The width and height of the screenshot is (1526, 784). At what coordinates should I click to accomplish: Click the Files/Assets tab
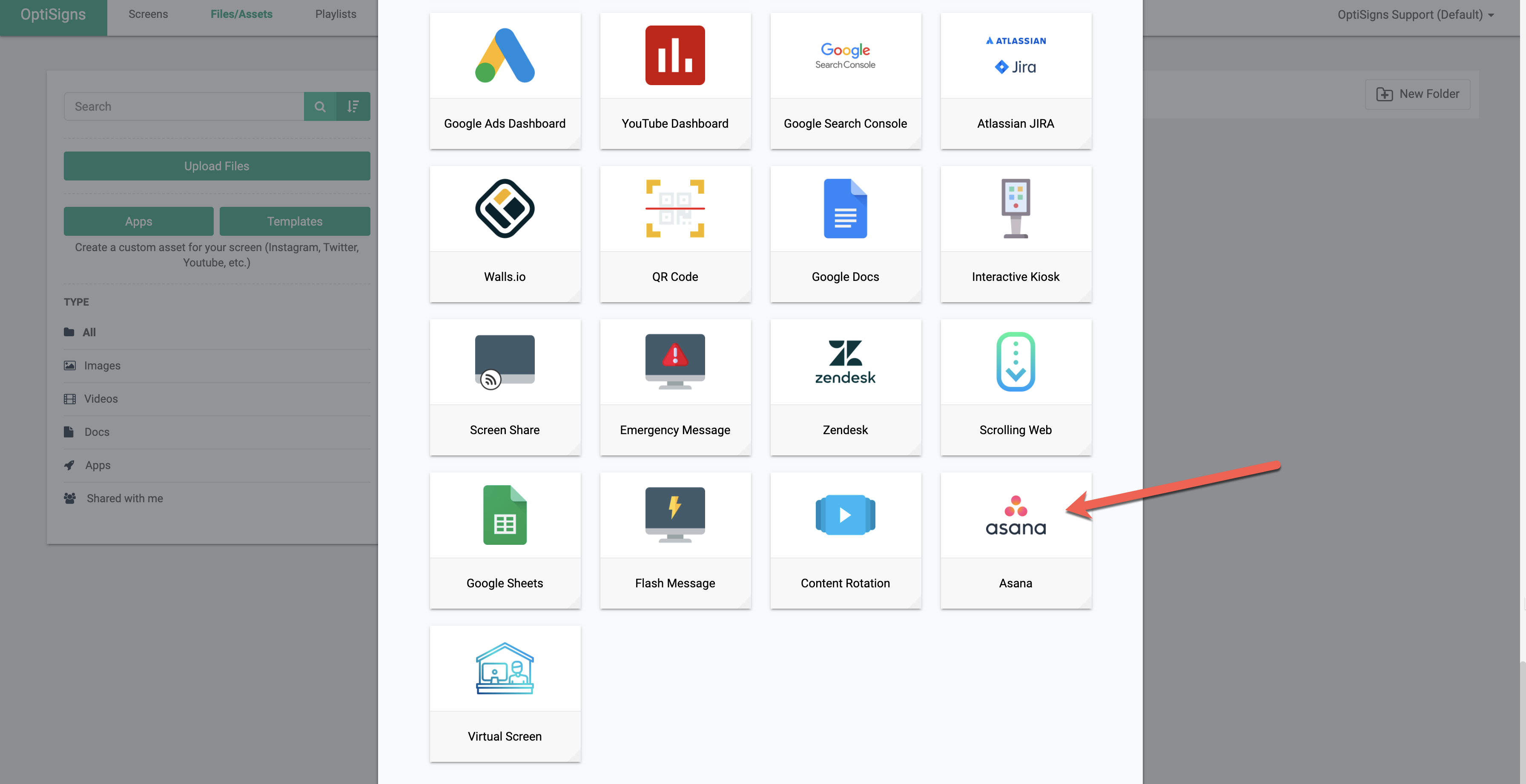pyautogui.click(x=241, y=14)
